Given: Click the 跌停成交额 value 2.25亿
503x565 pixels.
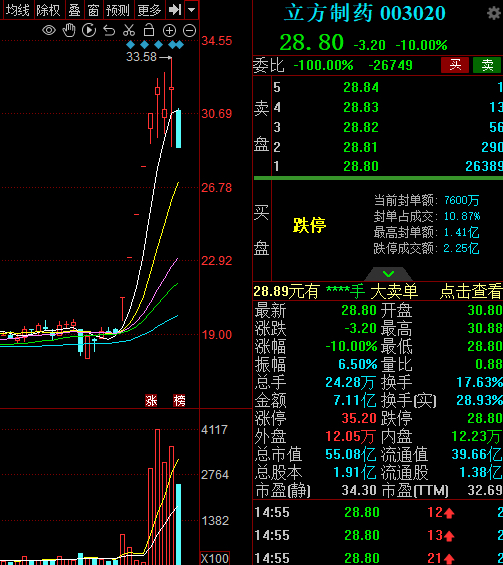Looking at the screenshot, I should (x=461, y=248).
